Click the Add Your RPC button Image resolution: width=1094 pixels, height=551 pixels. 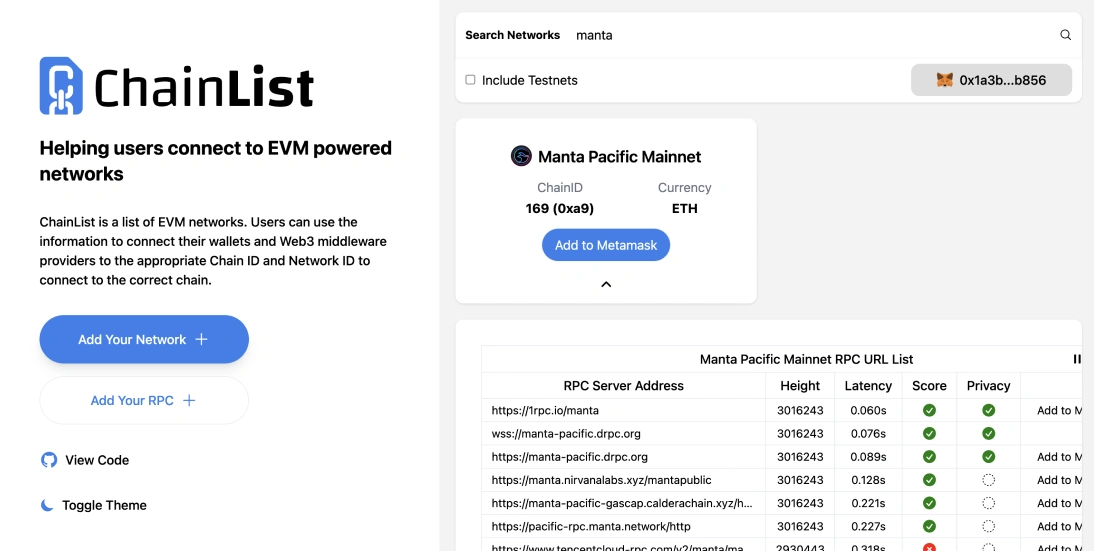point(144,400)
